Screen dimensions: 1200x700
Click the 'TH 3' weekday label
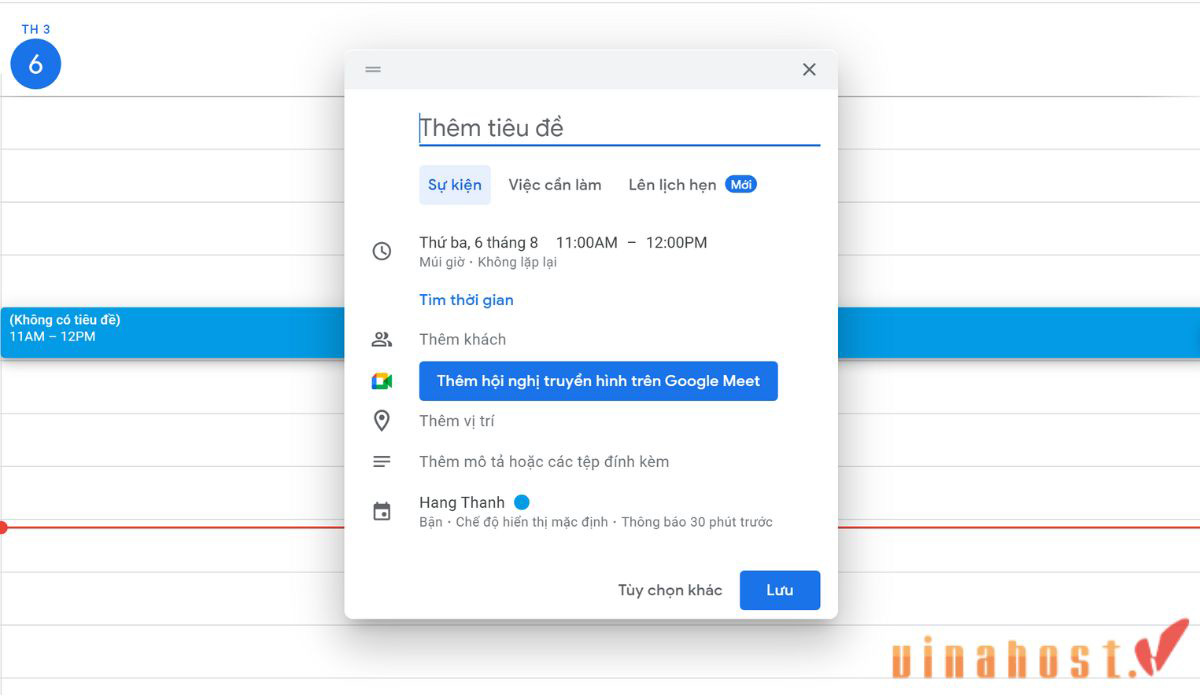(x=36, y=30)
